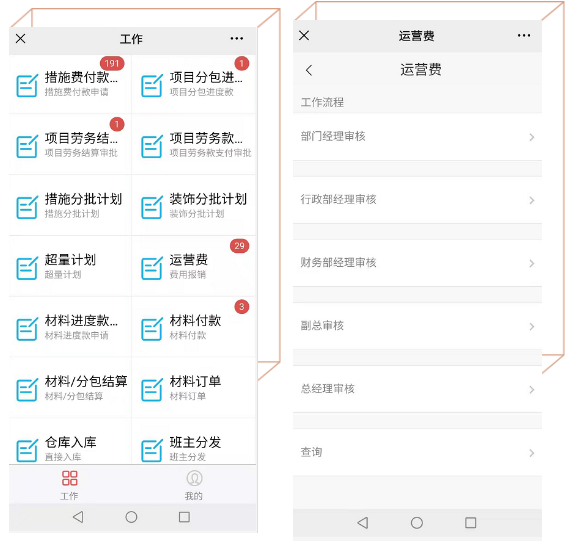Tap the 29 badge on 运营费

coord(240,246)
